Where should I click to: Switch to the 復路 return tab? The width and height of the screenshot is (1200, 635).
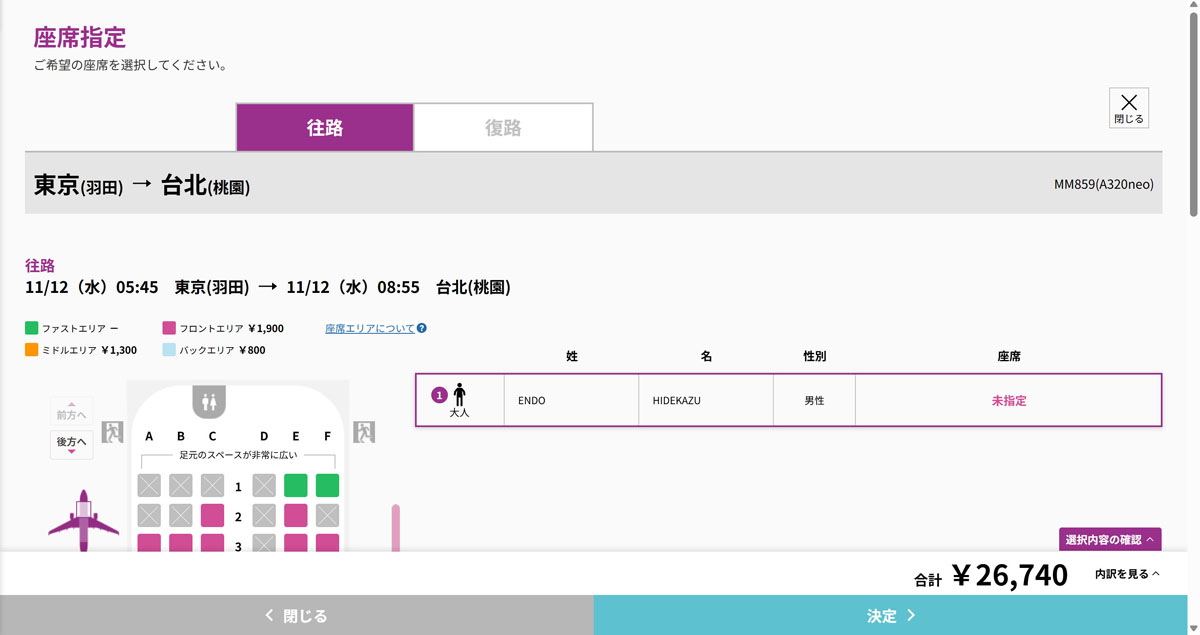(x=503, y=128)
